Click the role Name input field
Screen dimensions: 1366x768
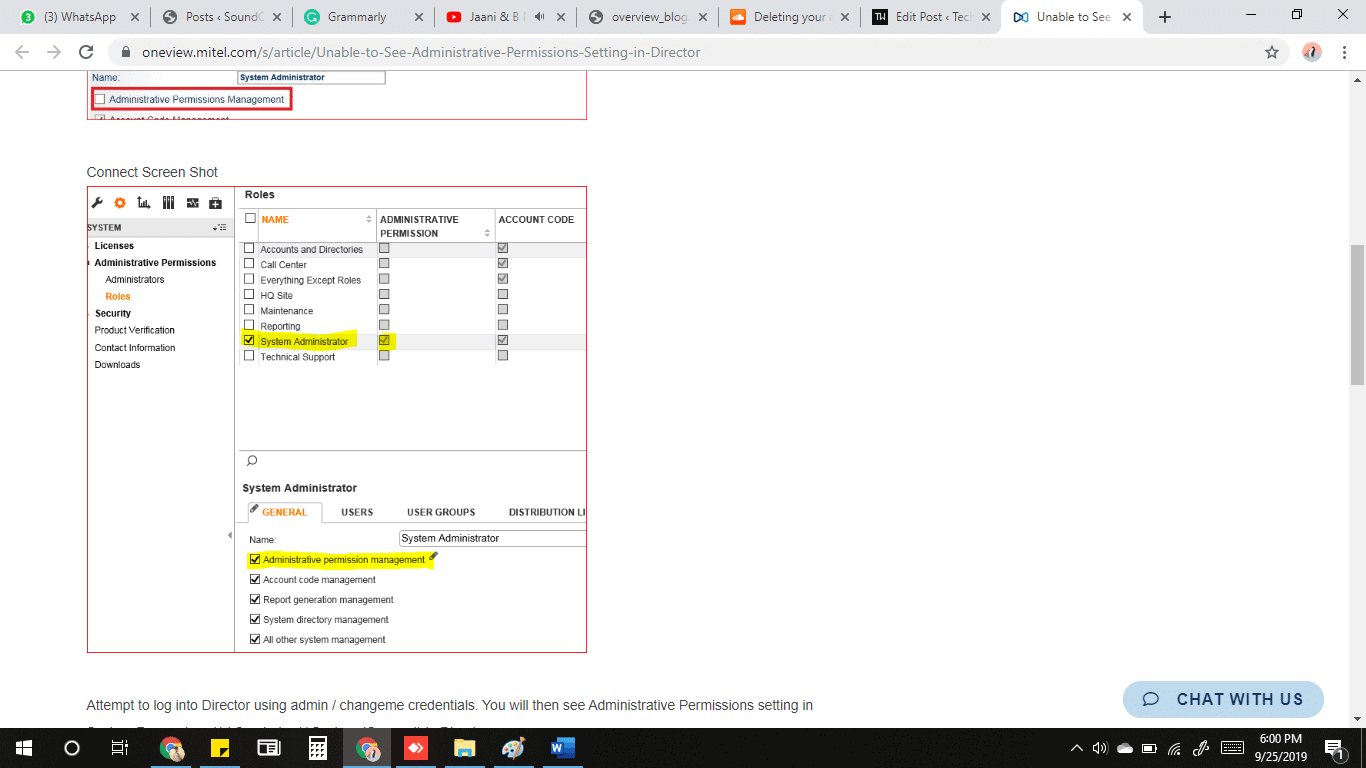pos(492,538)
